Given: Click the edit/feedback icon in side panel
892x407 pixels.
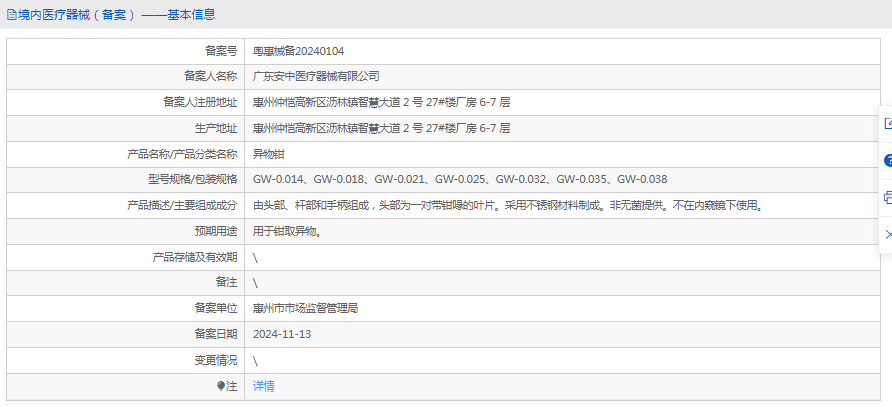Looking at the screenshot, I should pyautogui.click(x=888, y=124).
